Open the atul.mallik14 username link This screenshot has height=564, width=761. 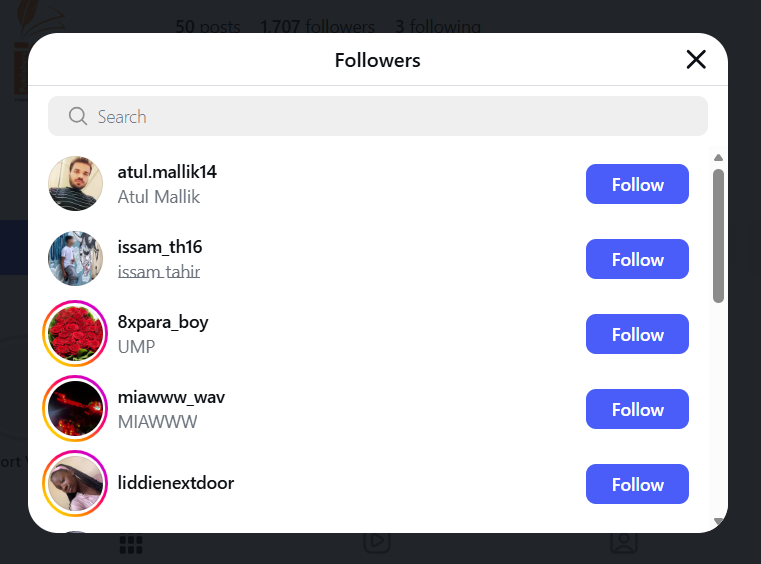coord(167,172)
